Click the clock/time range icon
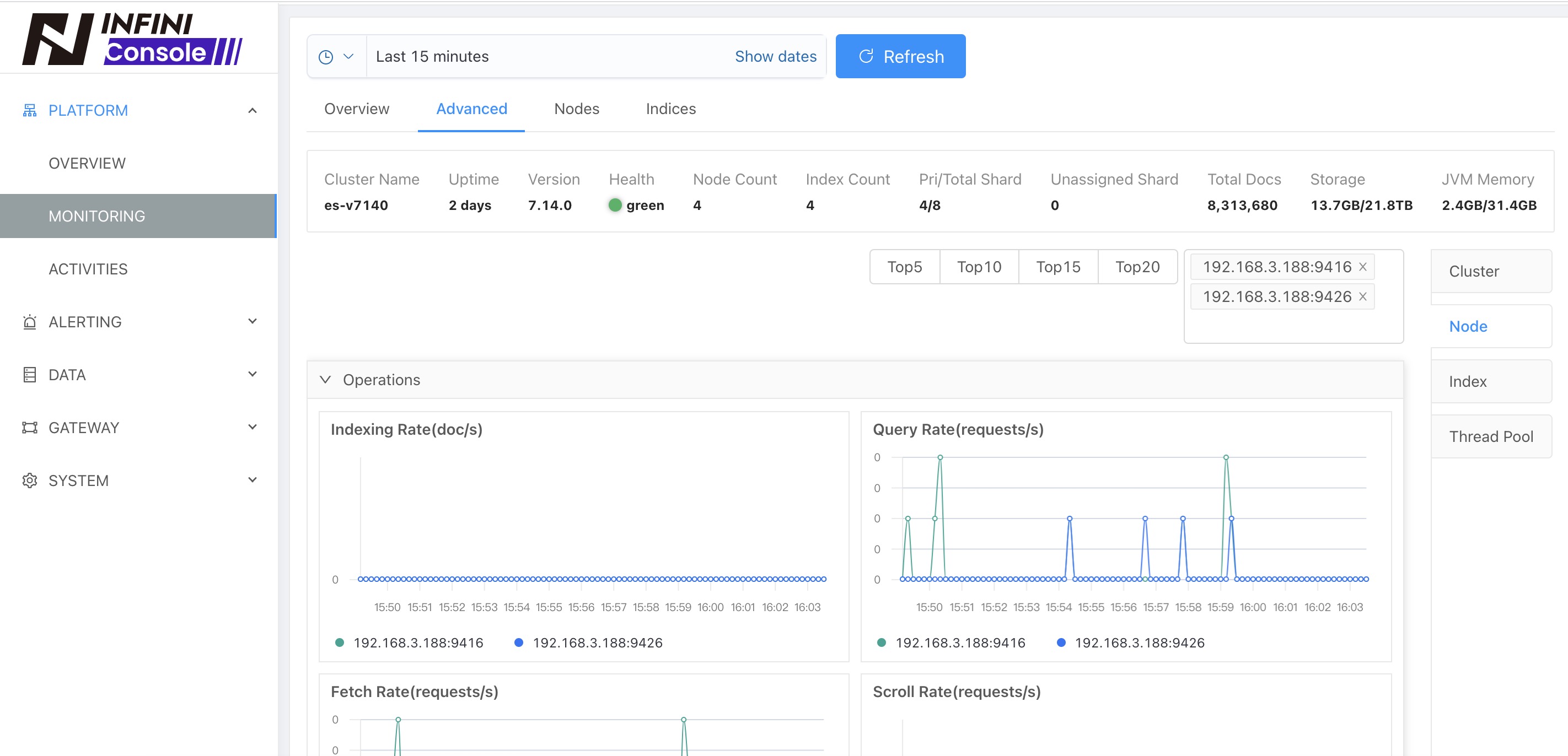Screen dimensions: 1568x756 [x=326, y=56]
